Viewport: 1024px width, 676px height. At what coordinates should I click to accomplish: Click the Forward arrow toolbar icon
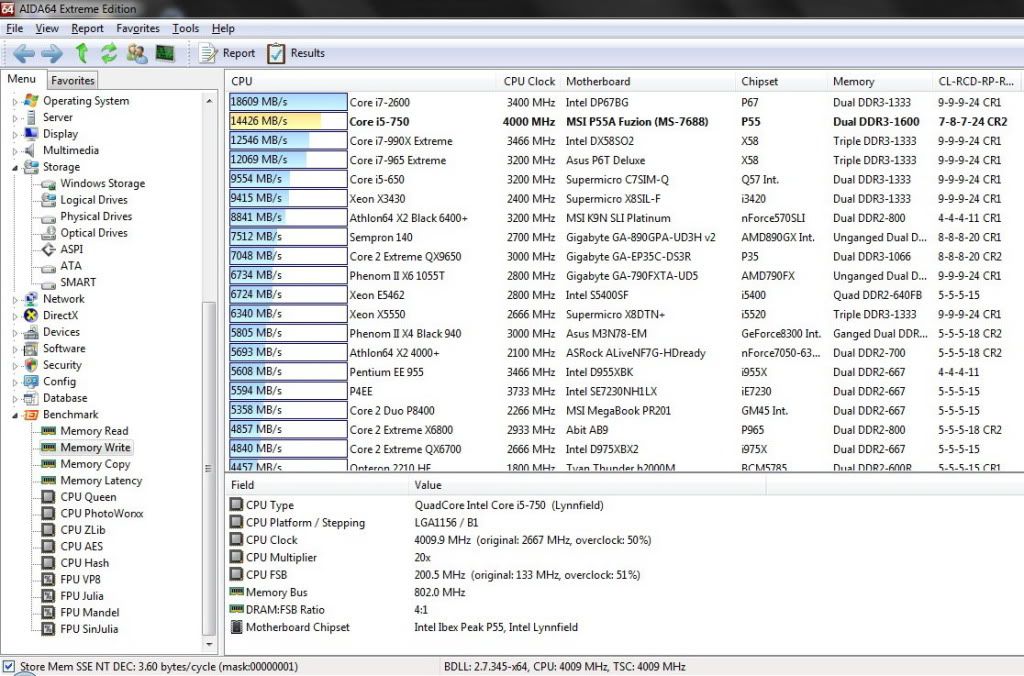[52, 53]
